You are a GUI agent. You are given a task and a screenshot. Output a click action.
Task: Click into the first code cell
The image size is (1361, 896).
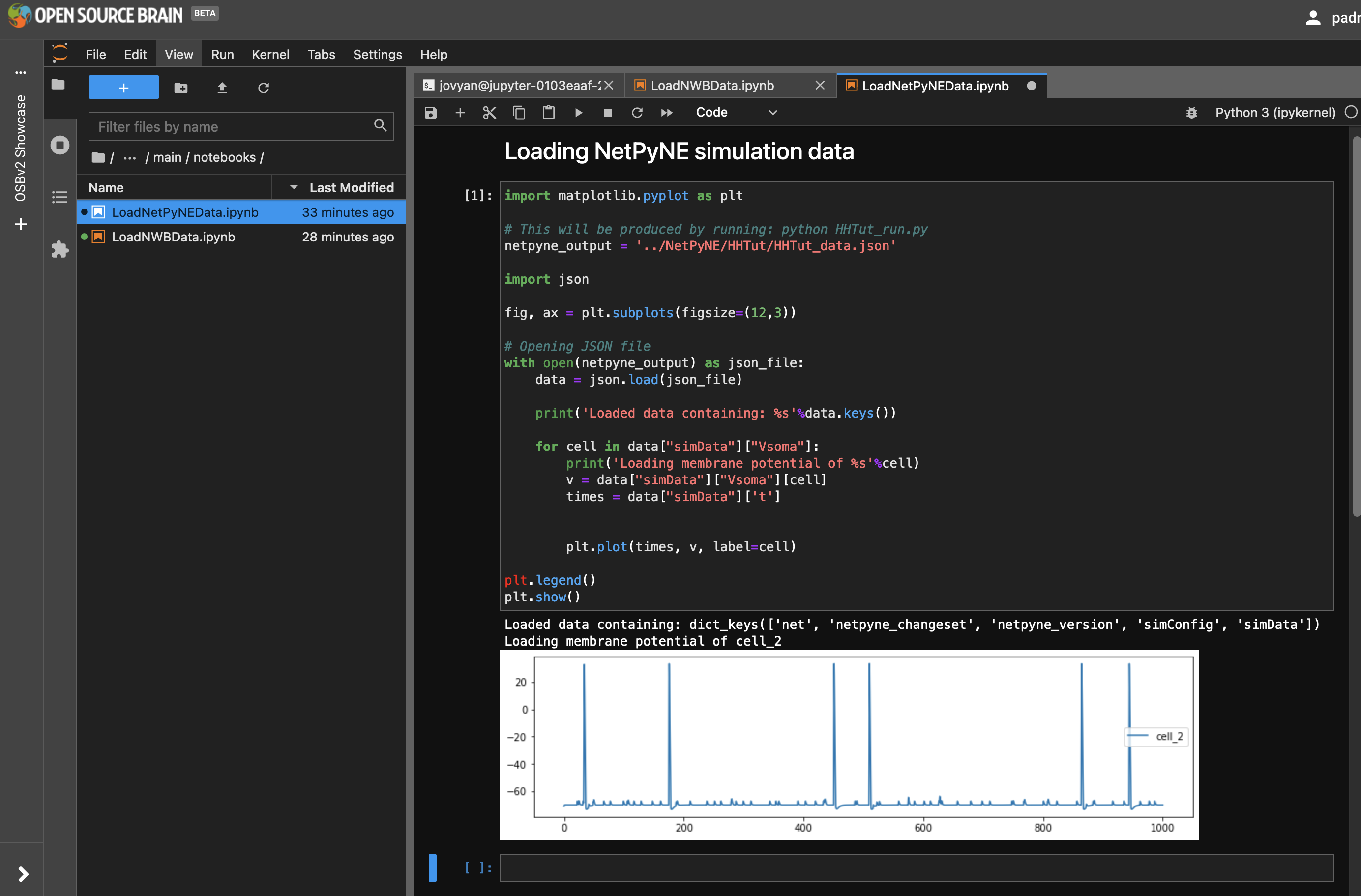917,396
